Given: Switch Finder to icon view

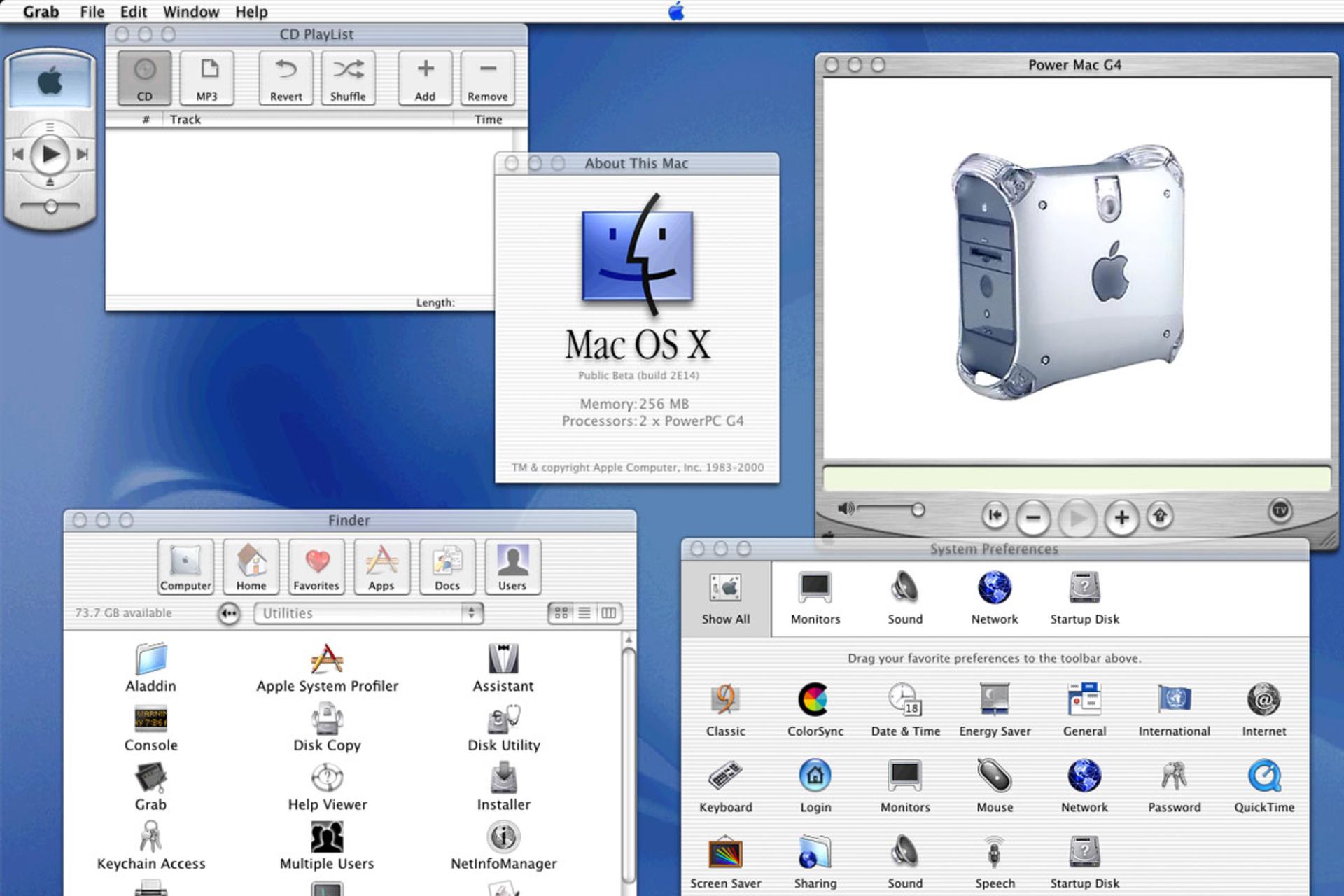Looking at the screenshot, I should click(561, 613).
